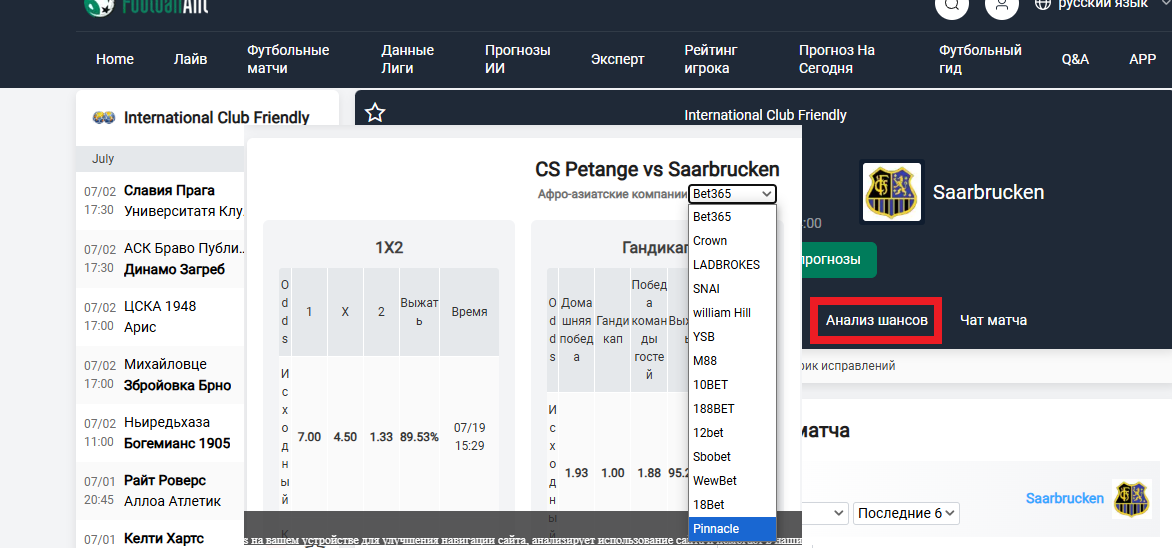Image resolution: width=1172 pixels, height=548 pixels.
Task: Open the Анализ шансов tab
Action: pyautogui.click(x=876, y=320)
